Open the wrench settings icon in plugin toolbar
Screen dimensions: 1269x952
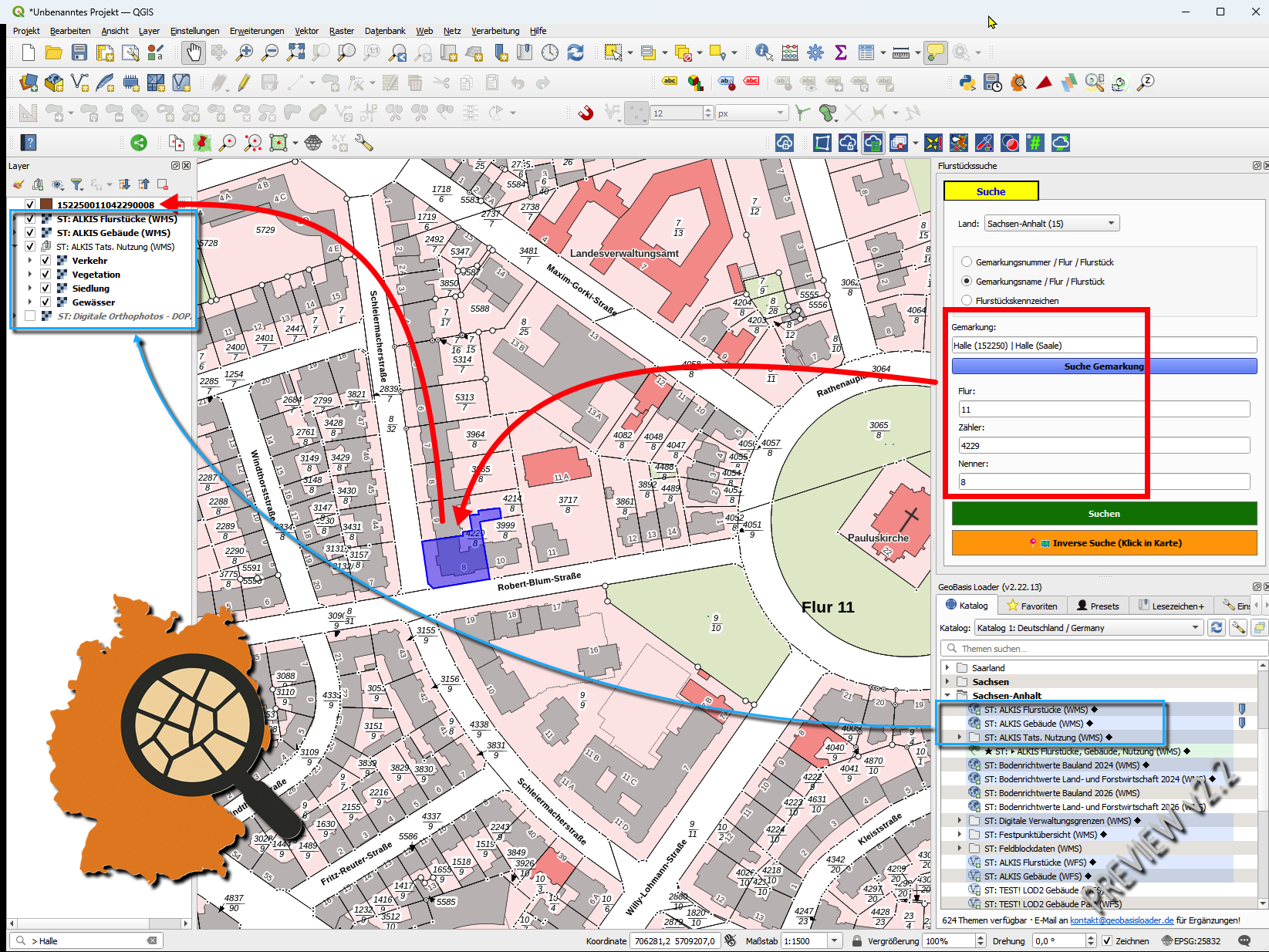tap(364, 143)
